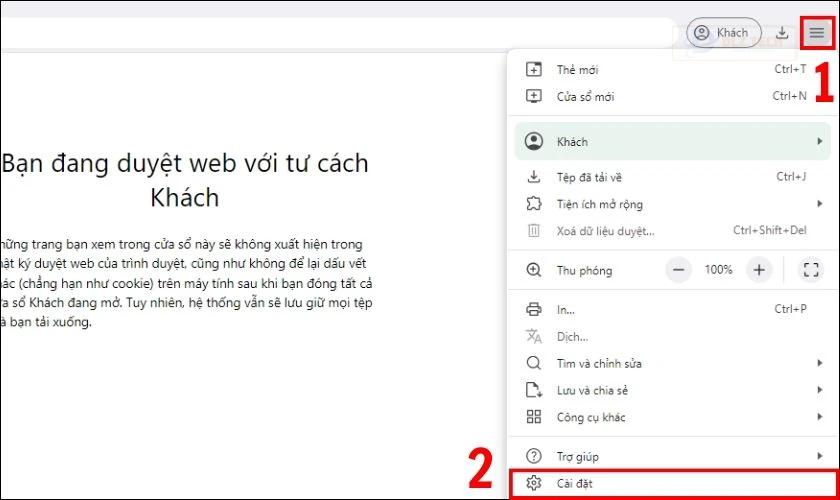Click the new tab icon beside Thẻ mới
Viewport: 840px width, 500px height.
[534, 69]
